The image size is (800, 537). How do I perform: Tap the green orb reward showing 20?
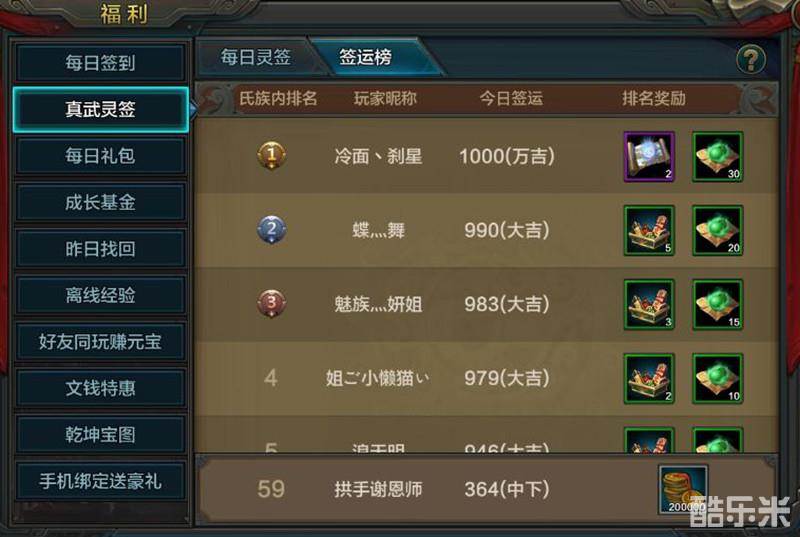[717, 231]
